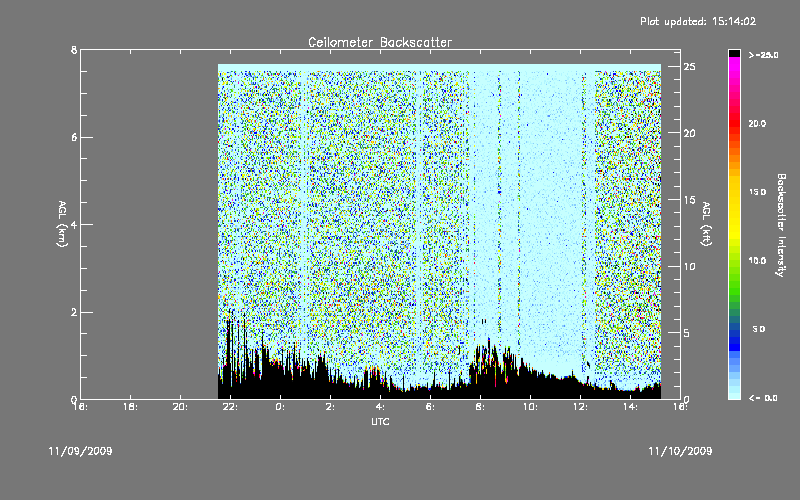This screenshot has height=500, width=800.
Task: Click the "15" tick on the kft axis
Action: point(689,200)
